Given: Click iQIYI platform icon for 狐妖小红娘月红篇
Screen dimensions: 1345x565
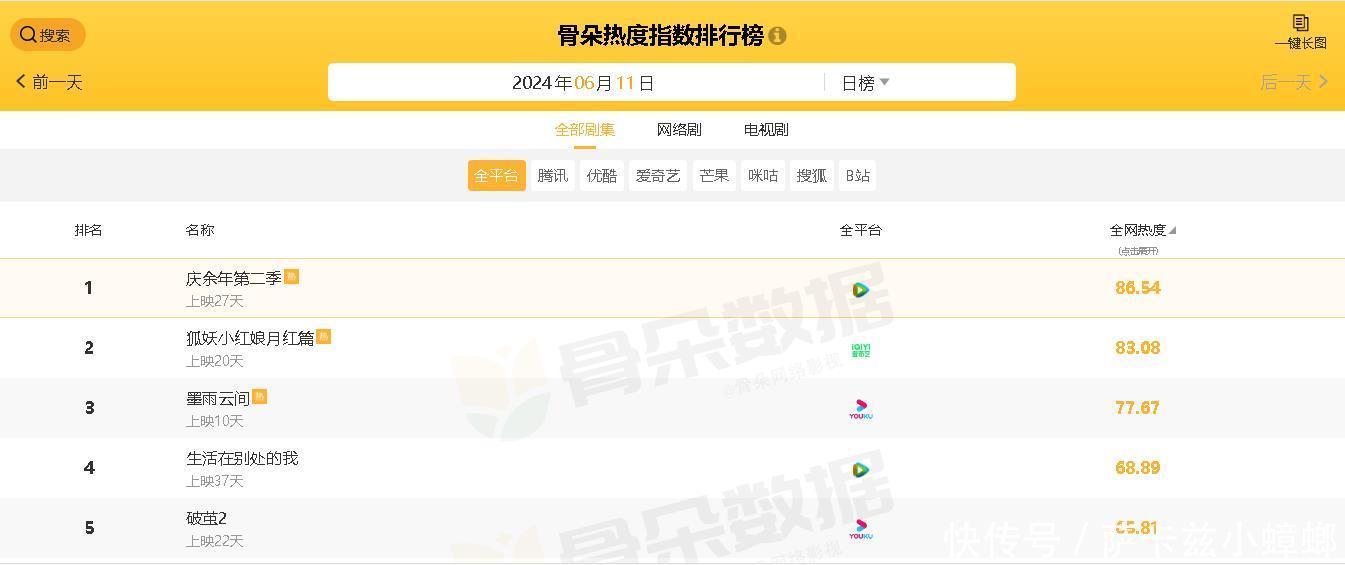Looking at the screenshot, I should coord(860,349).
